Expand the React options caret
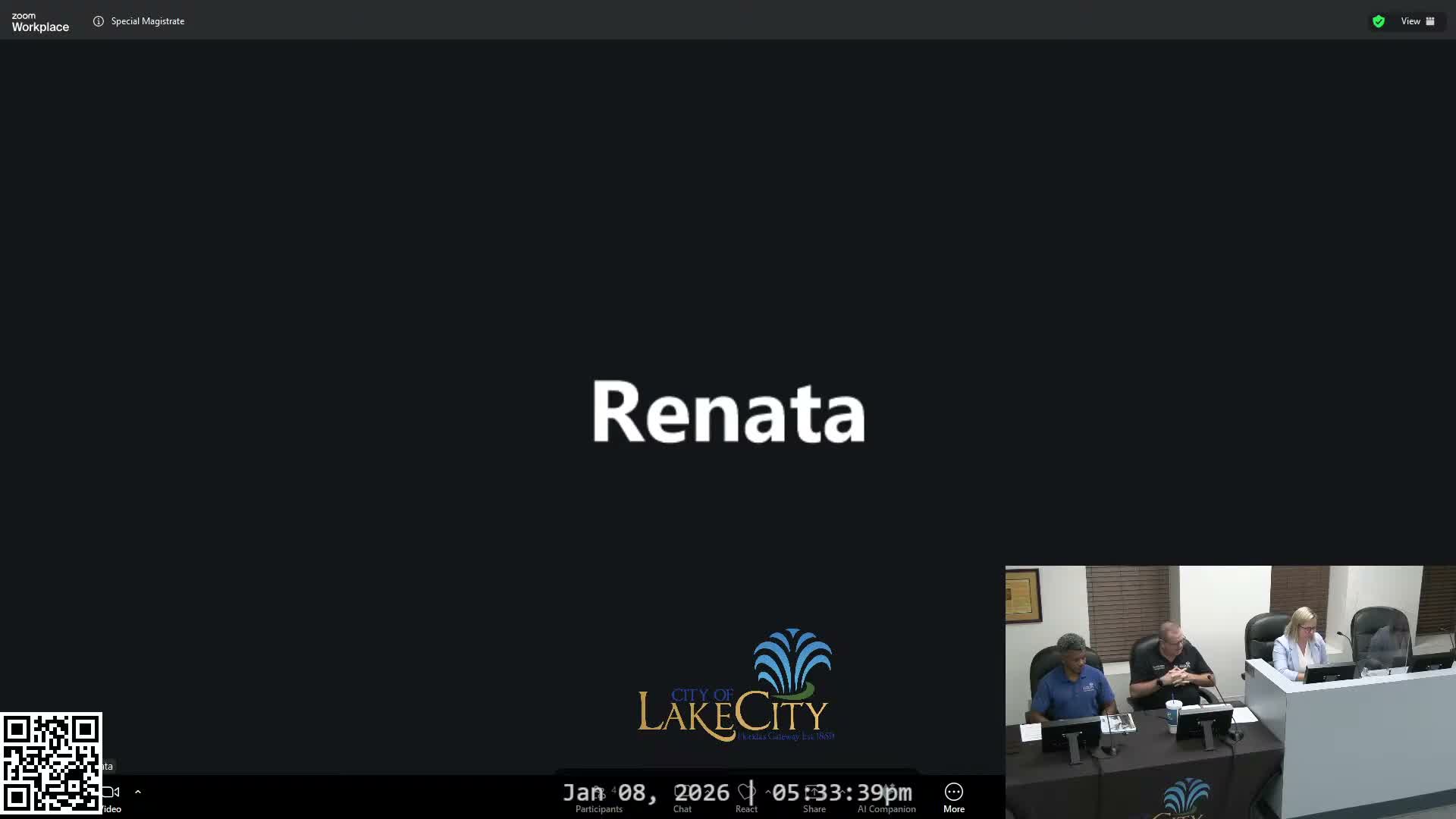 click(768, 792)
